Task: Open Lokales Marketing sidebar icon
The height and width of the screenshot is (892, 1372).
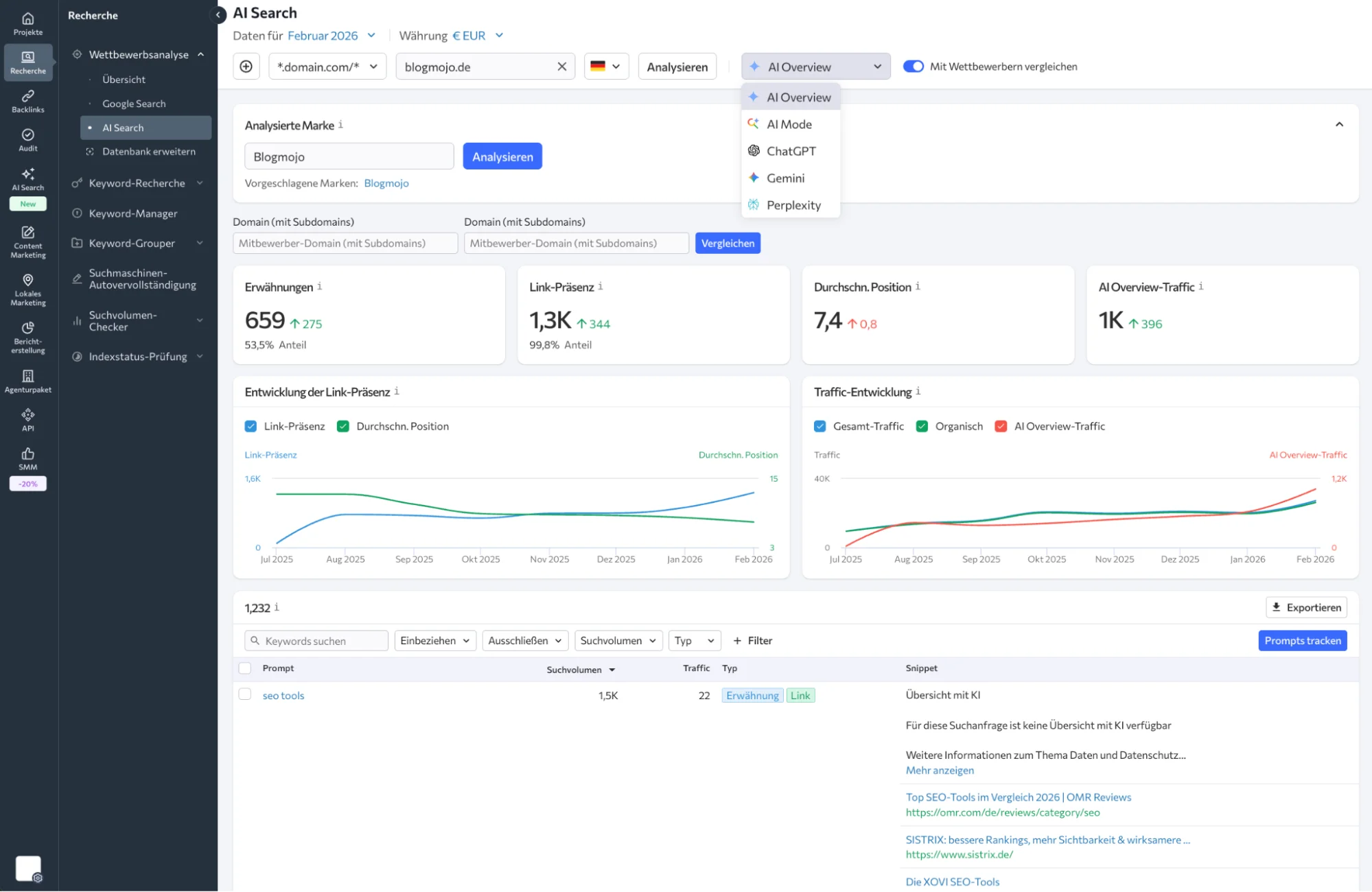Action: click(x=28, y=290)
